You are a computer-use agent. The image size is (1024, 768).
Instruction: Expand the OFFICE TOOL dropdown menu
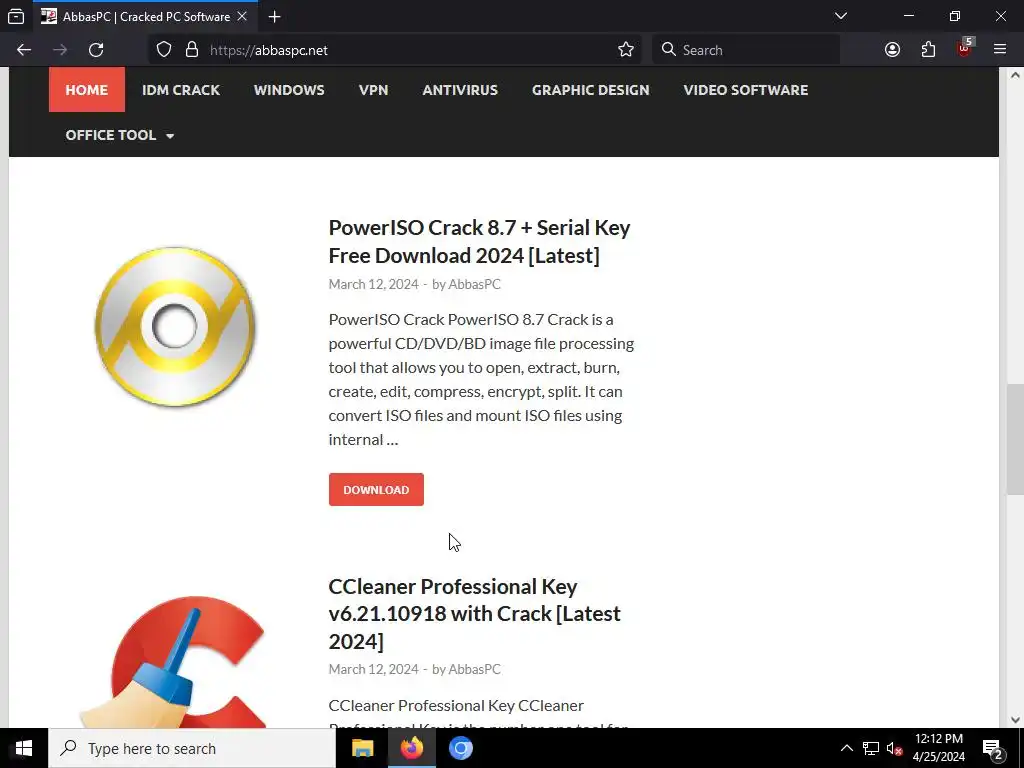[x=120, y=135]
